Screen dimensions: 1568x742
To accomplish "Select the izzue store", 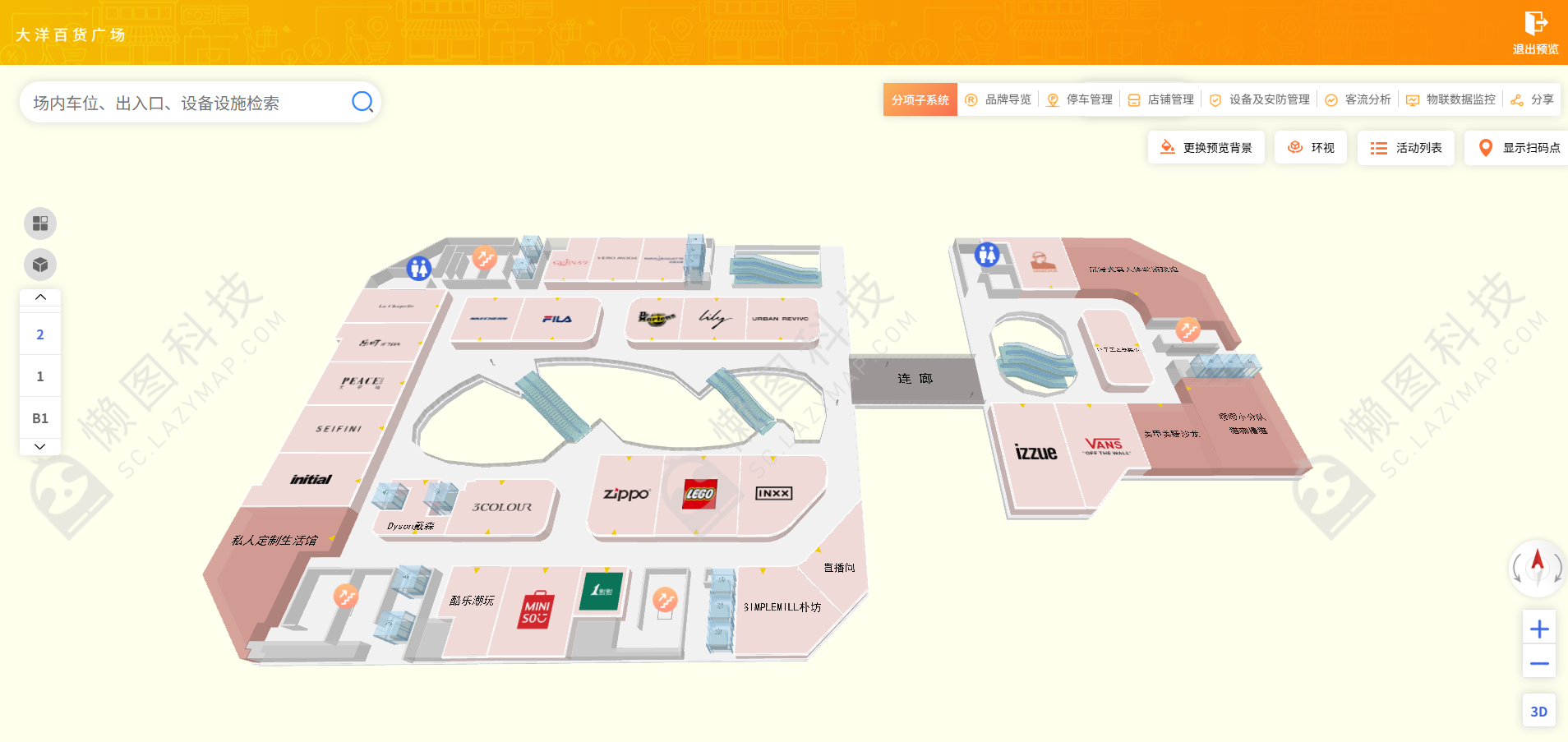I will (x=1035, y=452).
